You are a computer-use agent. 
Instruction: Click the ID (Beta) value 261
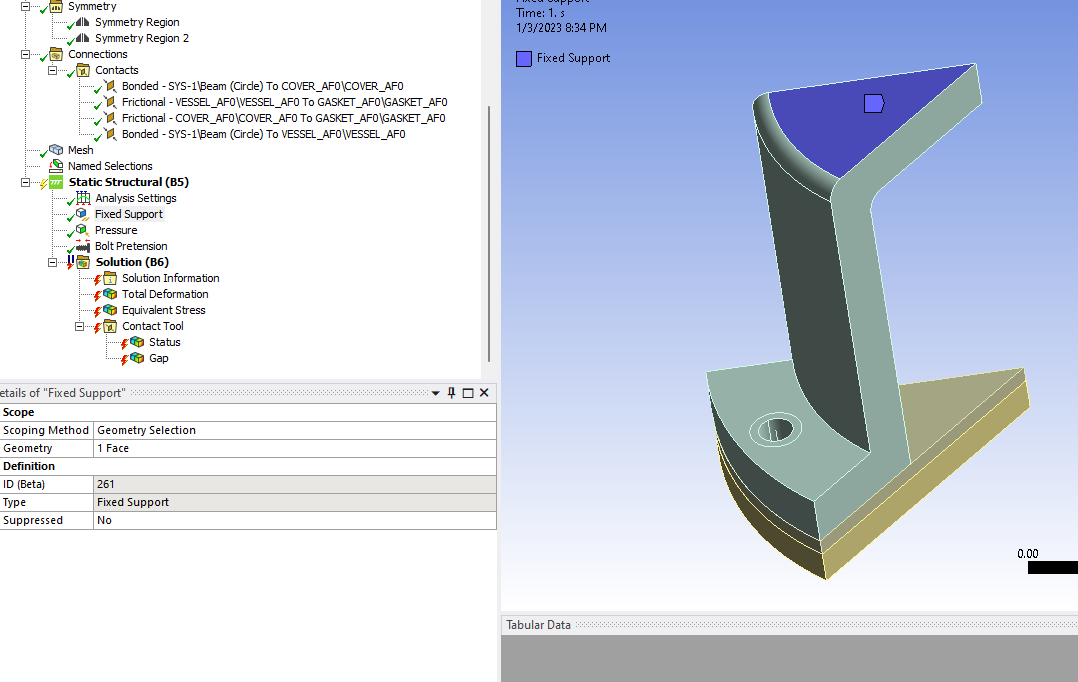pyautogui.click(x=294, y=484)
